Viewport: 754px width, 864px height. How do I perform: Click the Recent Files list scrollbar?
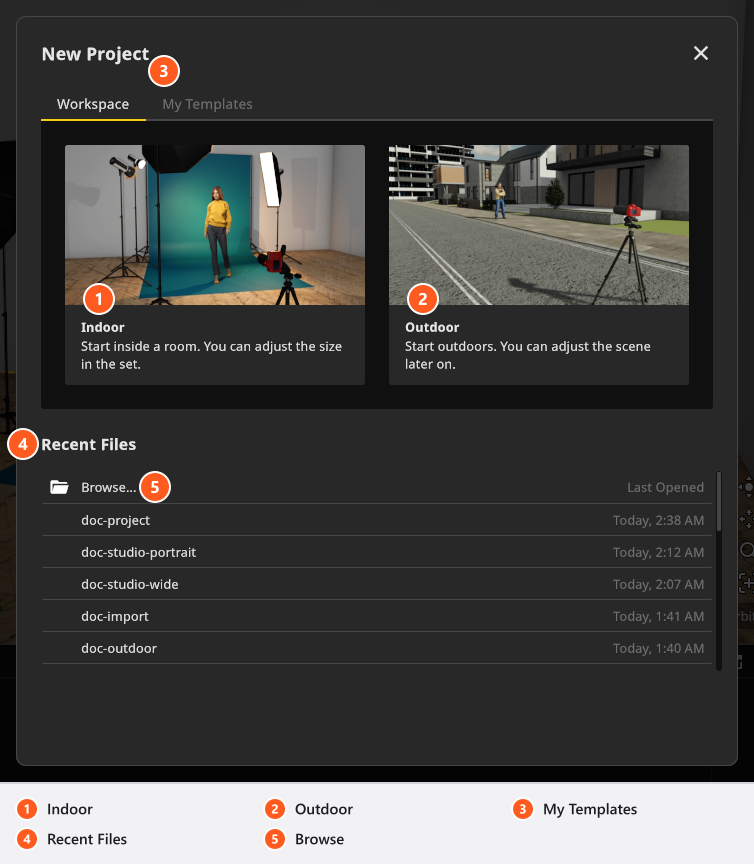719,570
